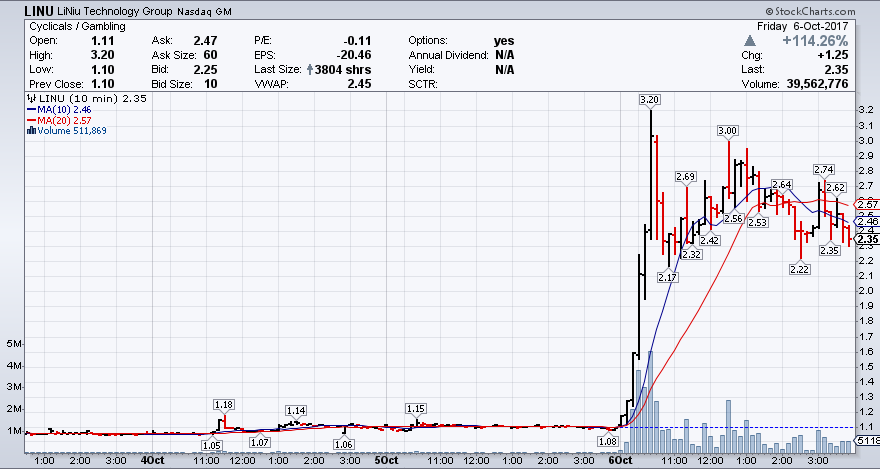The height and width of the screenshot is (469, 880).
Task: Click the LINU price bar icon in legend
Action: 31,99
